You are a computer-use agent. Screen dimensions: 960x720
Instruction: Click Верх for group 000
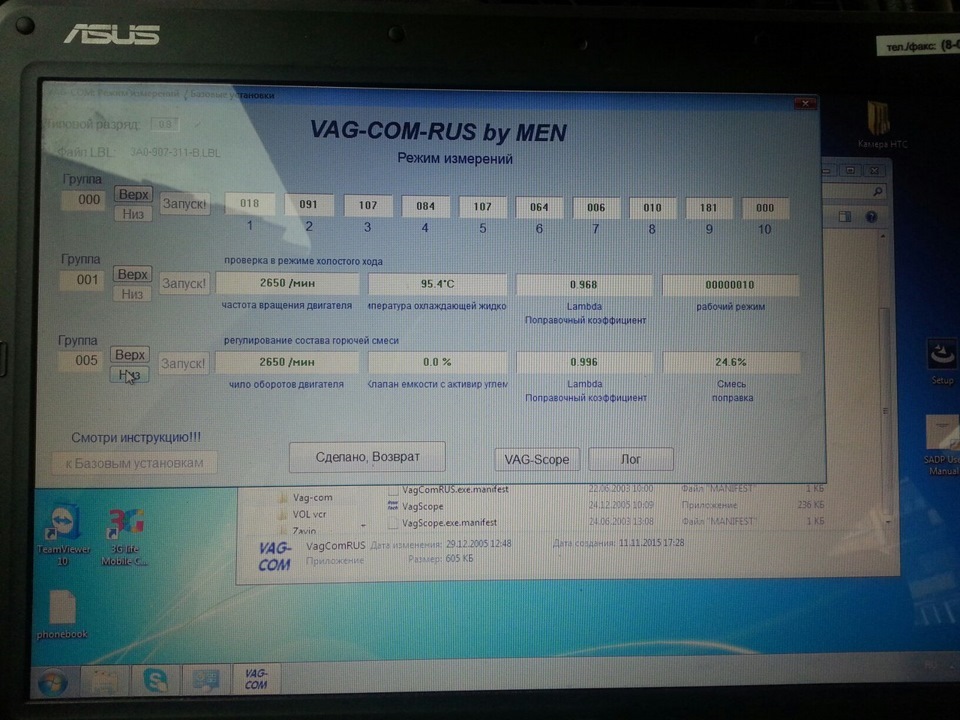pyautogui.click(x=133, y=194)
